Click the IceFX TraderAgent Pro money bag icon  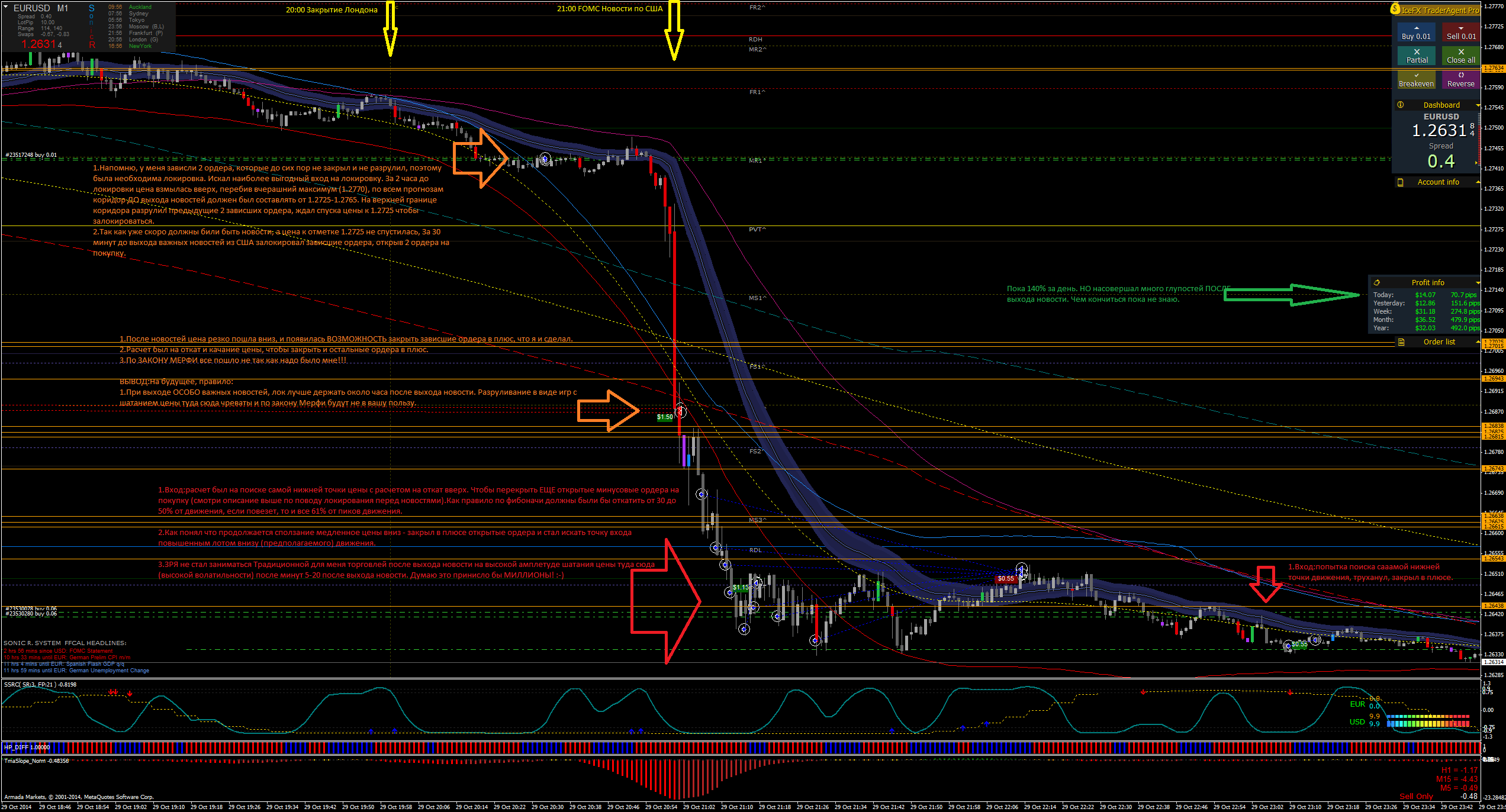[1395, 9]
